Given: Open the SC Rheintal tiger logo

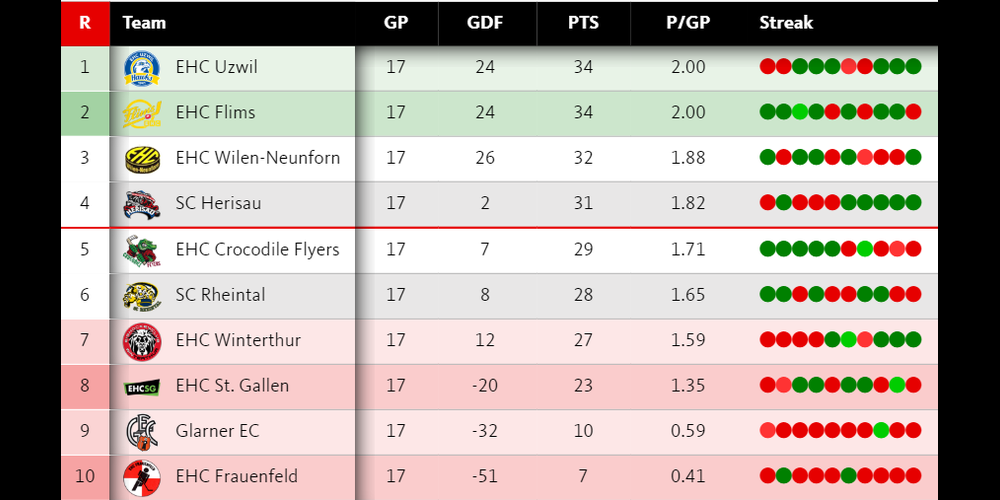Looking at the screenshot, I should (x=142, y=295).
